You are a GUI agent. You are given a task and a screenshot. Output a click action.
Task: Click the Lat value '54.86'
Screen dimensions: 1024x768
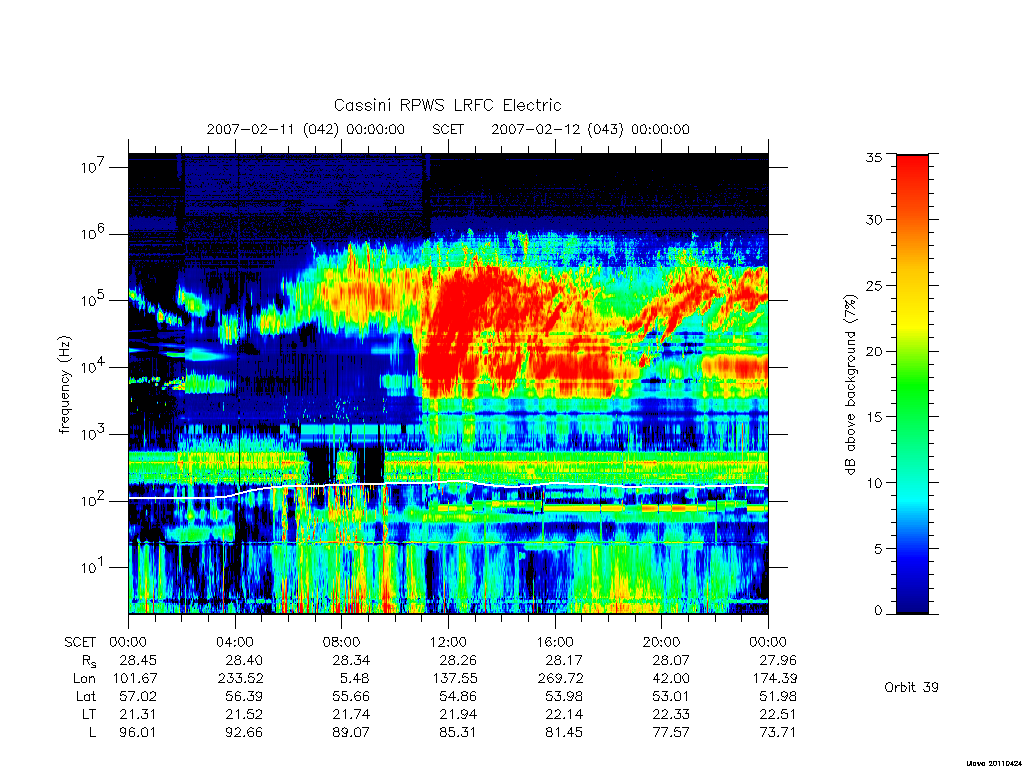[x=458, y=697]
